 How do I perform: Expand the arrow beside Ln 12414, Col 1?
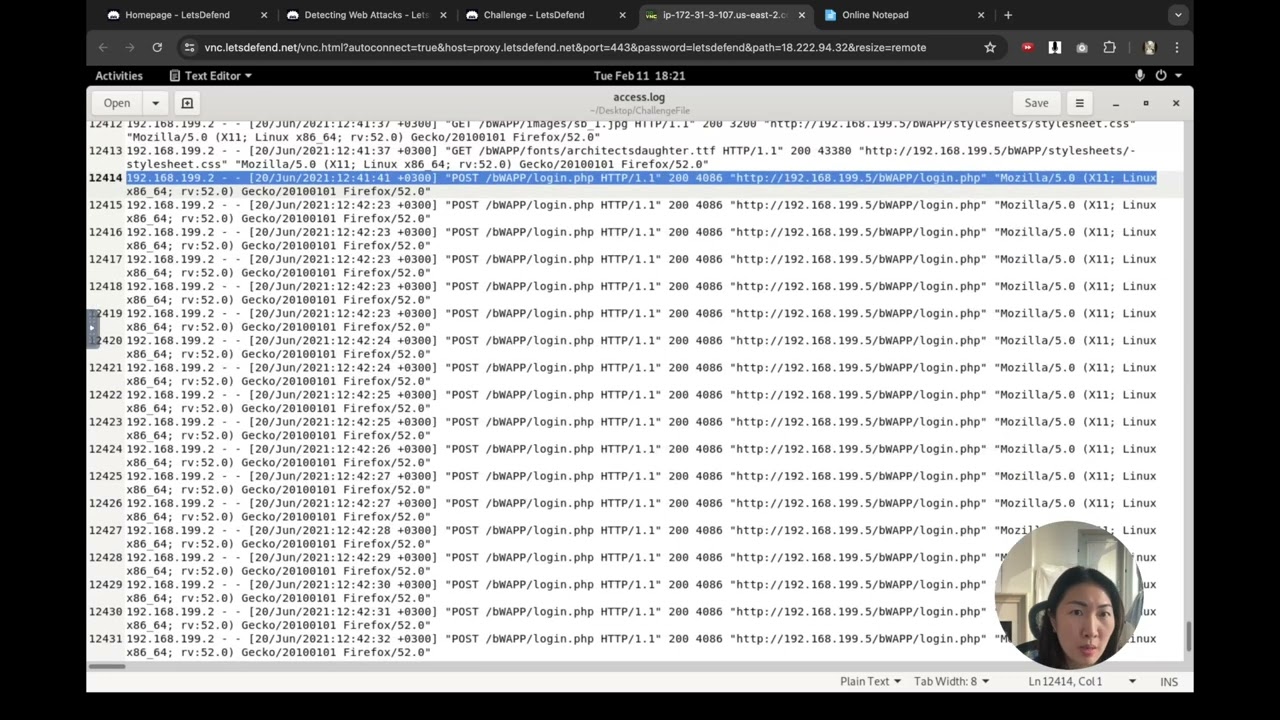click(x=1132, y=681)
